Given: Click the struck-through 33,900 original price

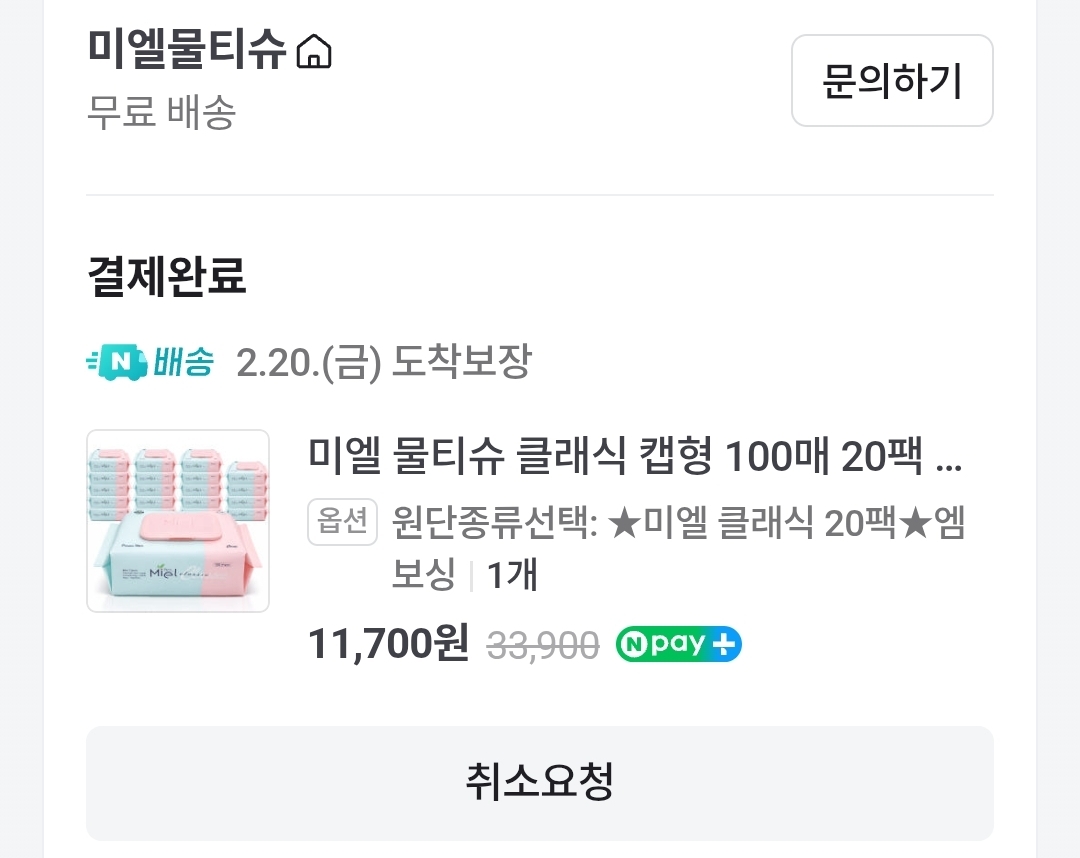Looking at the screenshot, I should (543, 646).
